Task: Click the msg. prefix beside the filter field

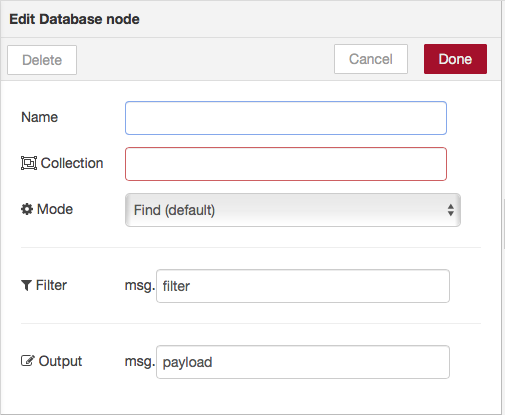Action: pos(140,286)
